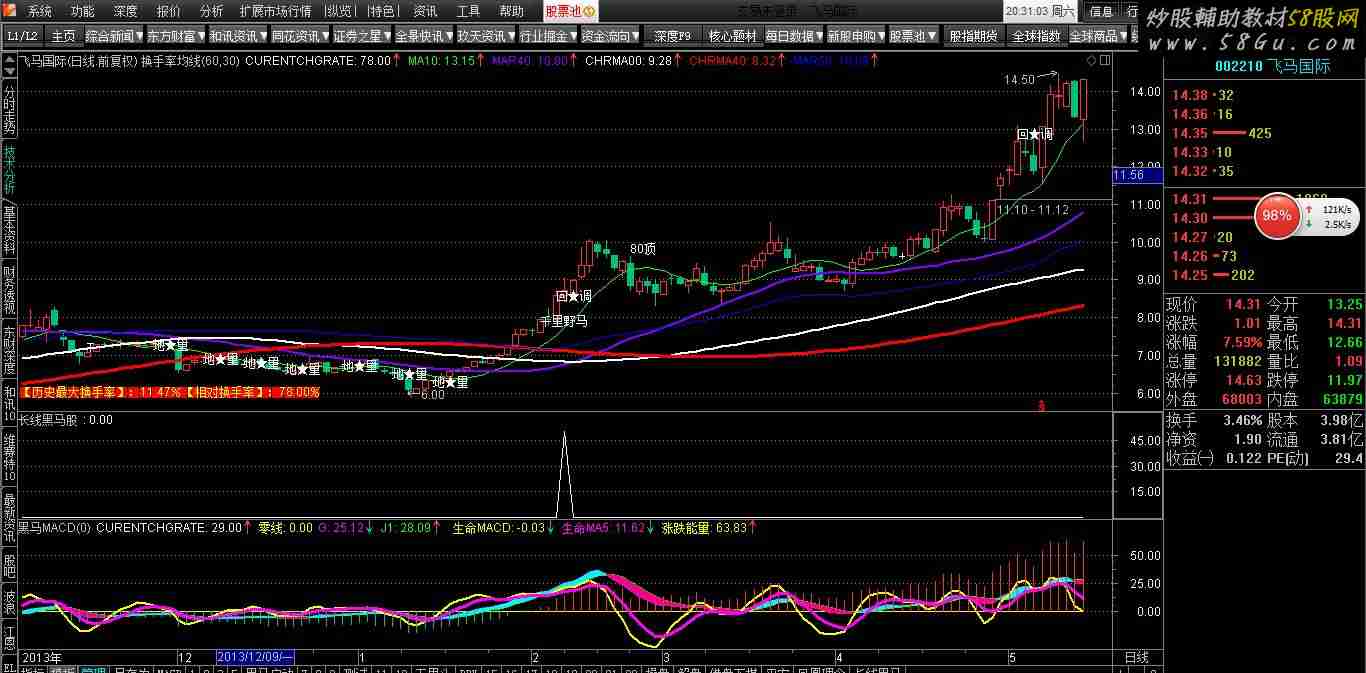Click the red 98% speed indicator ball

coord(1277,215)
